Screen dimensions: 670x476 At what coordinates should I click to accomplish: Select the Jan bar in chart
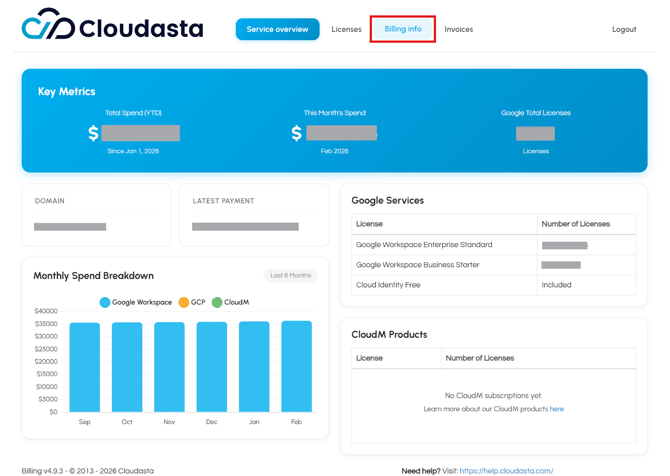coord(254,367)
